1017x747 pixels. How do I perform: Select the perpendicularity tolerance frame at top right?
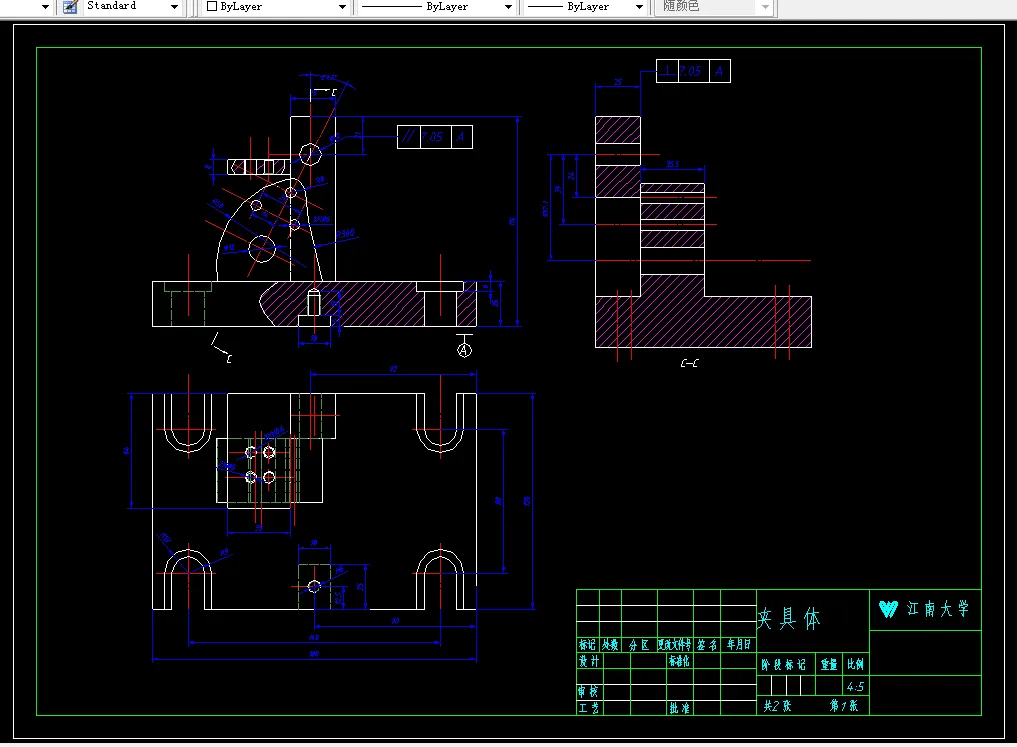693,71
